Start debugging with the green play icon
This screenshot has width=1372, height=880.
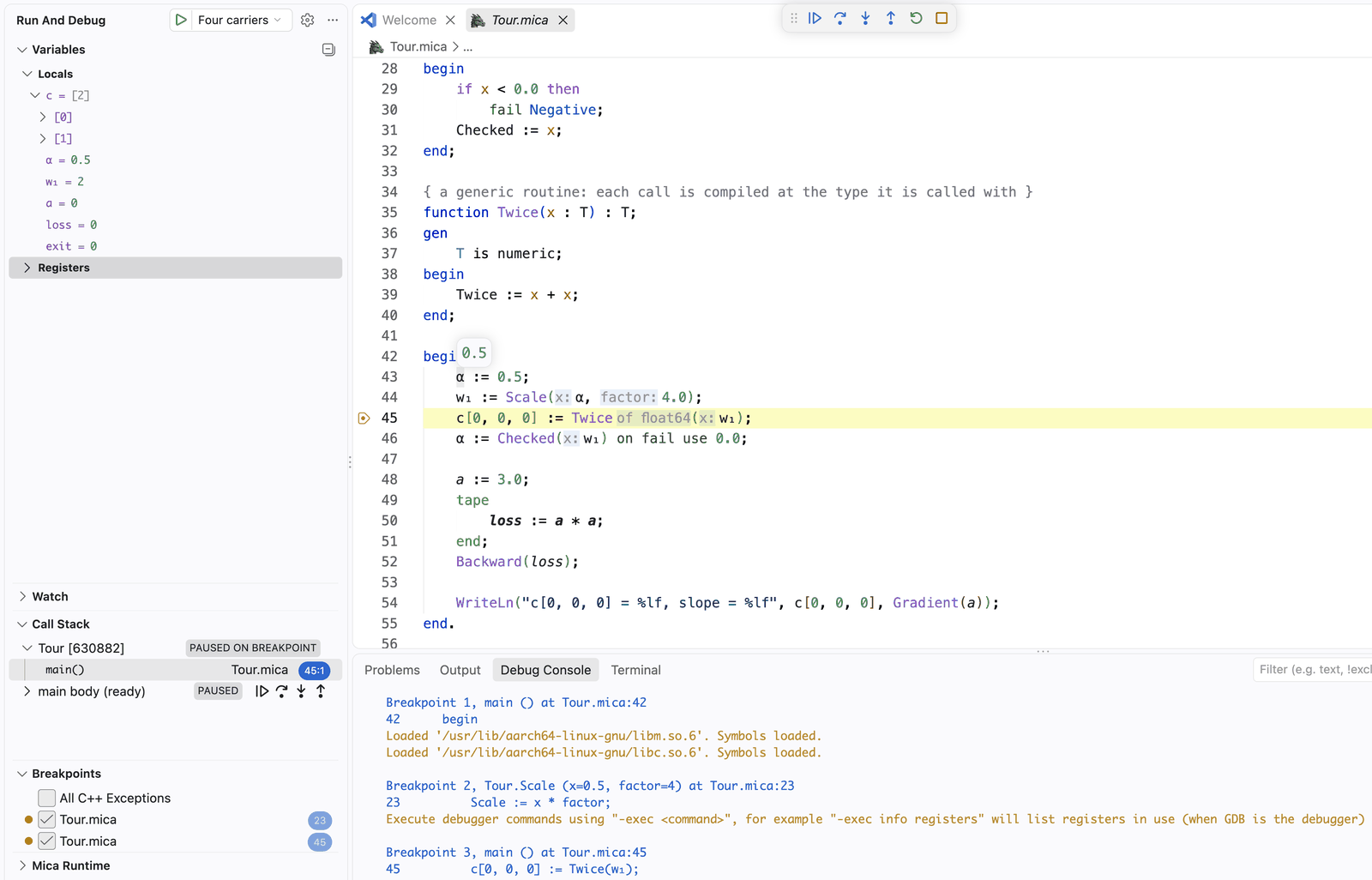pyautogui.click(x=181, y=20)
